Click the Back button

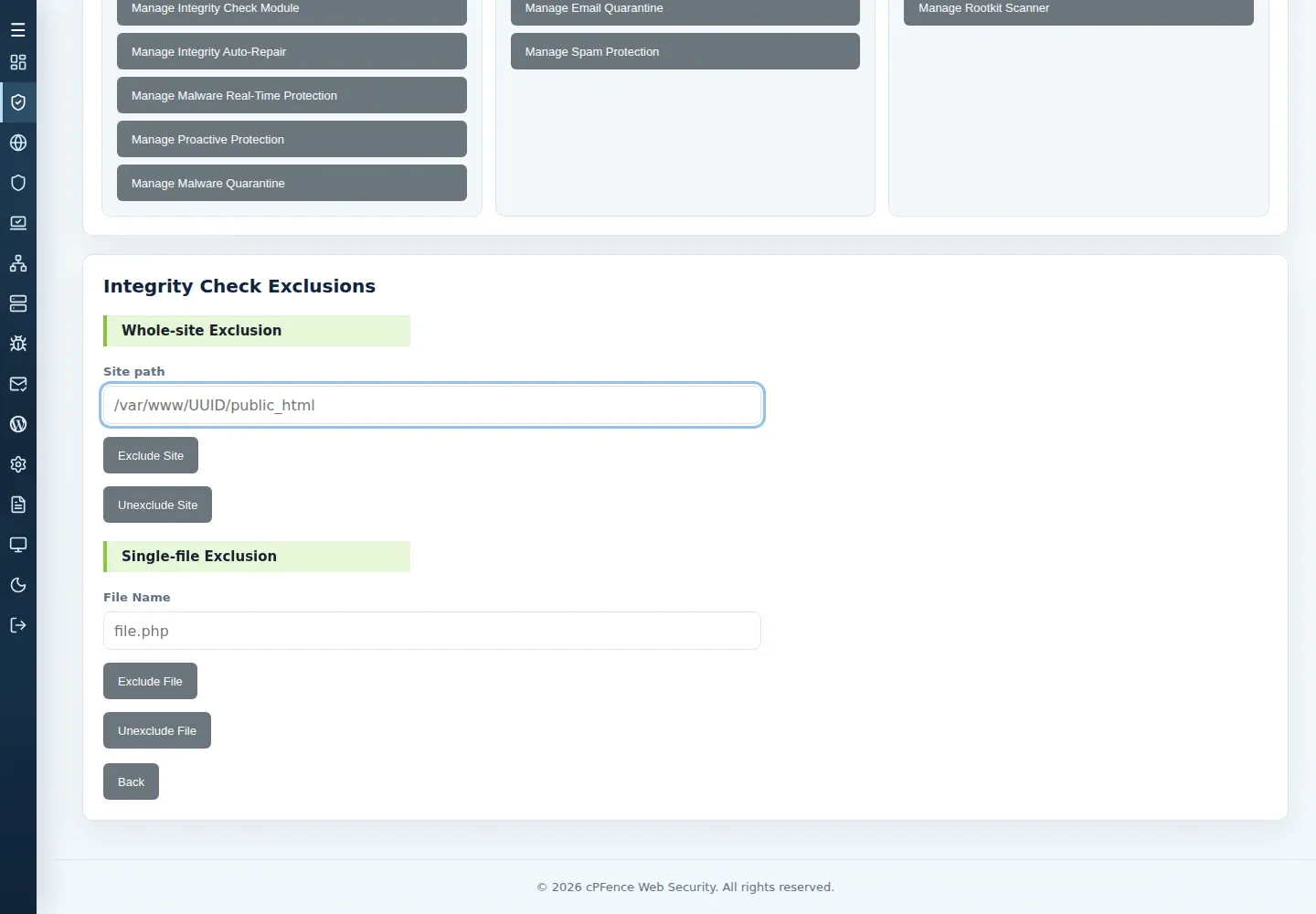(131, 781)
